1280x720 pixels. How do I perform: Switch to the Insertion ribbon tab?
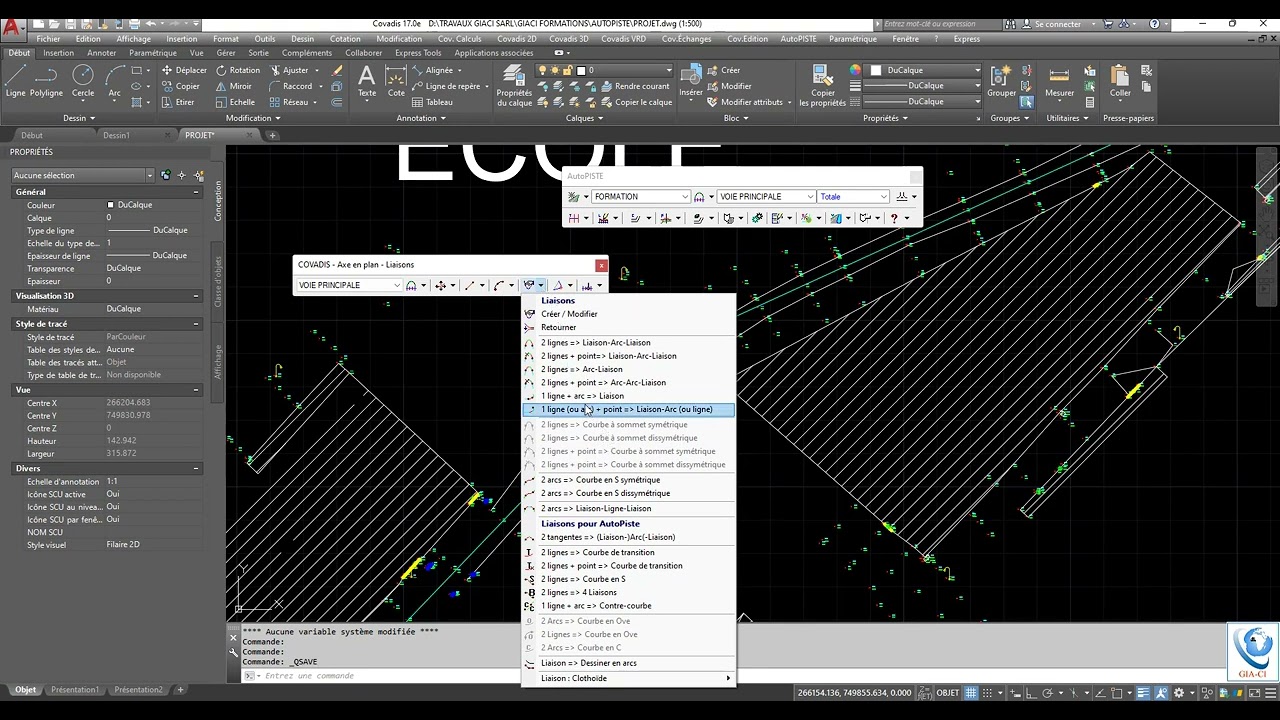click(58, 53)
